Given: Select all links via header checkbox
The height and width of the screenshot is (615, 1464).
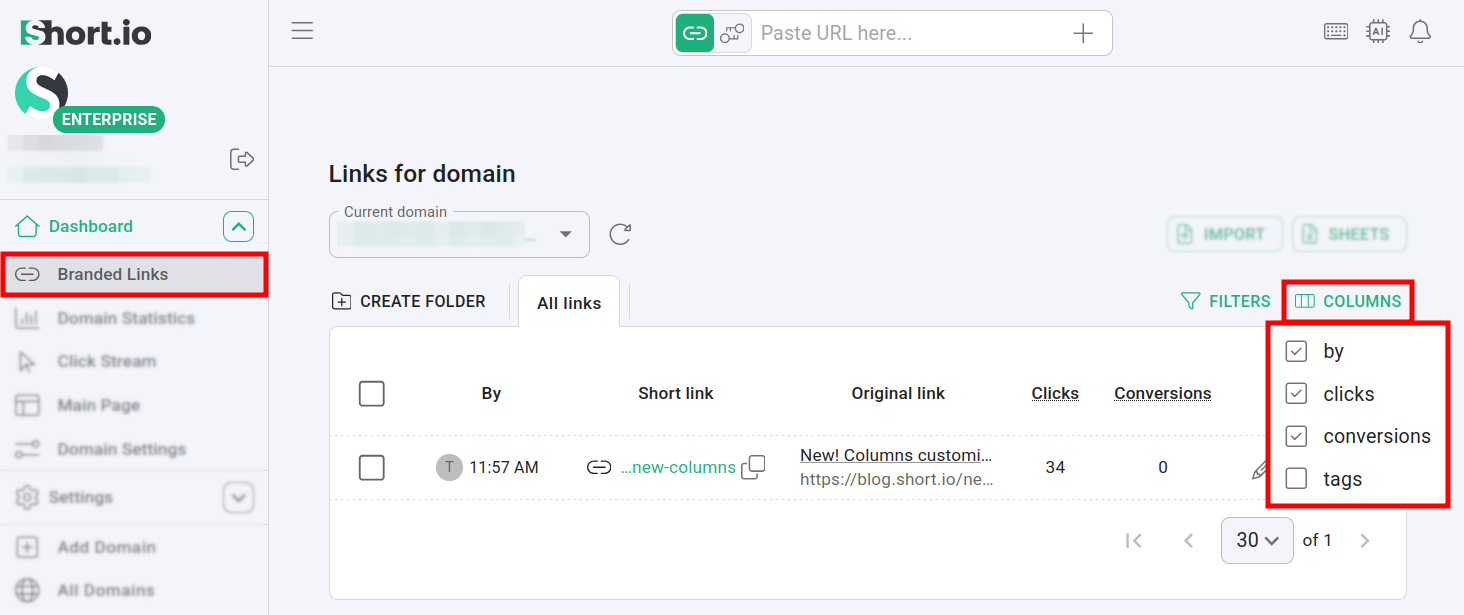Looking at the screenshot, I should 371,394.
